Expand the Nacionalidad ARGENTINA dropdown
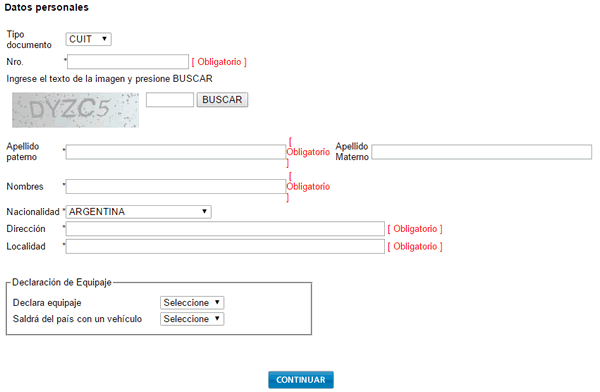 click(x=139, y=212)
